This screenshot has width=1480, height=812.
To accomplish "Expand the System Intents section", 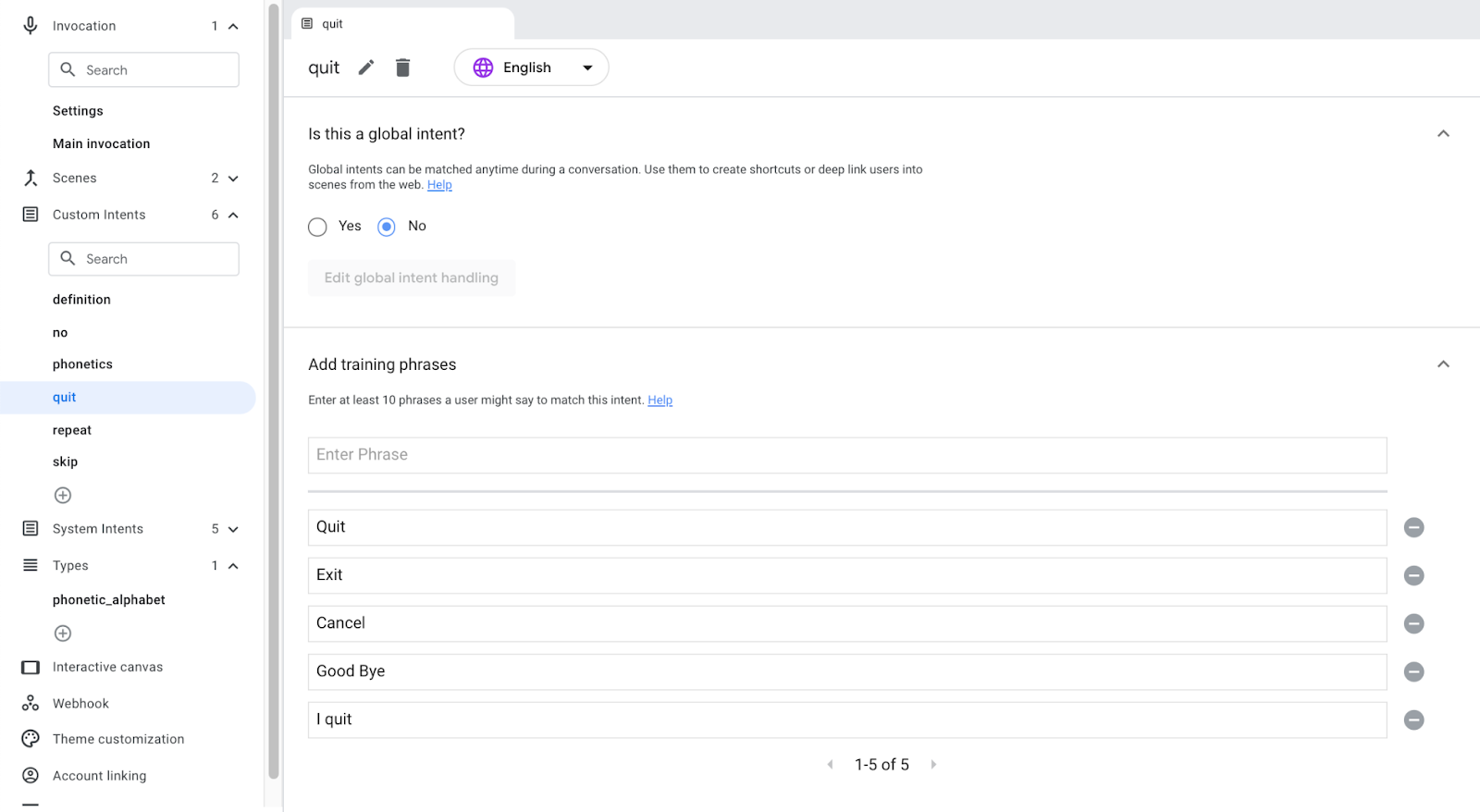I will (x=233, y=529).
